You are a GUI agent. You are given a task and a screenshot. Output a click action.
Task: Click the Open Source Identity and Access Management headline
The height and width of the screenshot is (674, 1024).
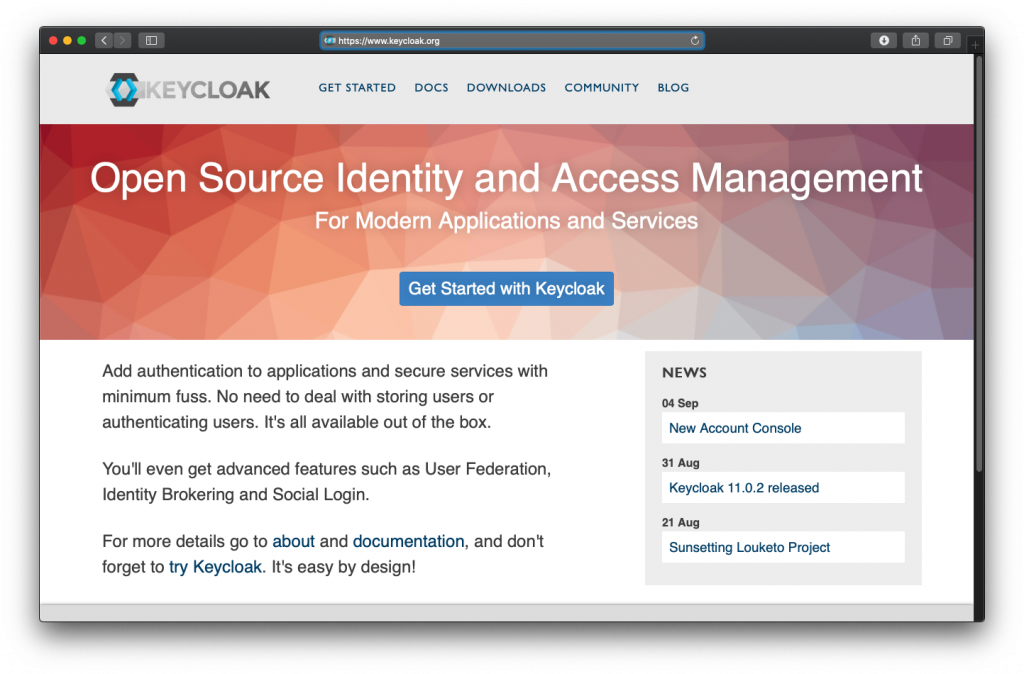click(506, 178)
